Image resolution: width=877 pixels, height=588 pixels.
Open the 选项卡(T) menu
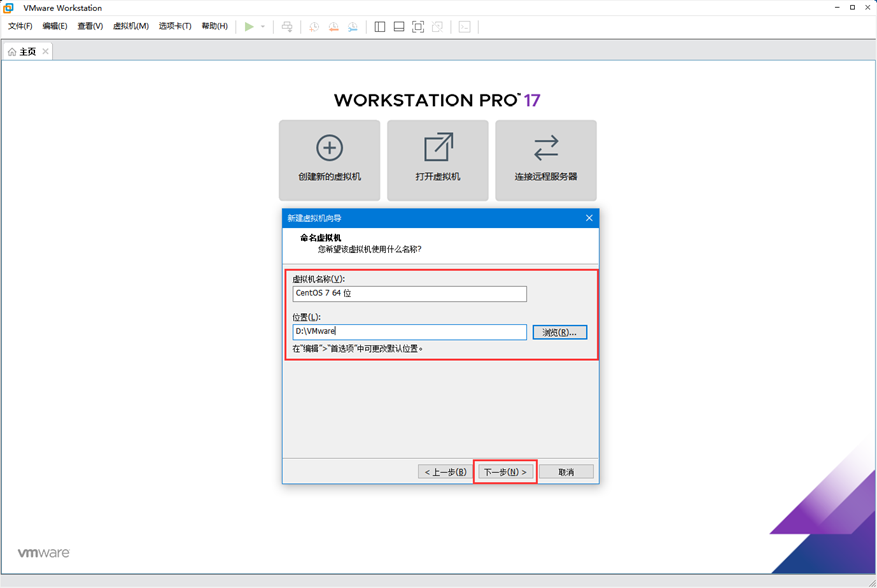[175, 26]
